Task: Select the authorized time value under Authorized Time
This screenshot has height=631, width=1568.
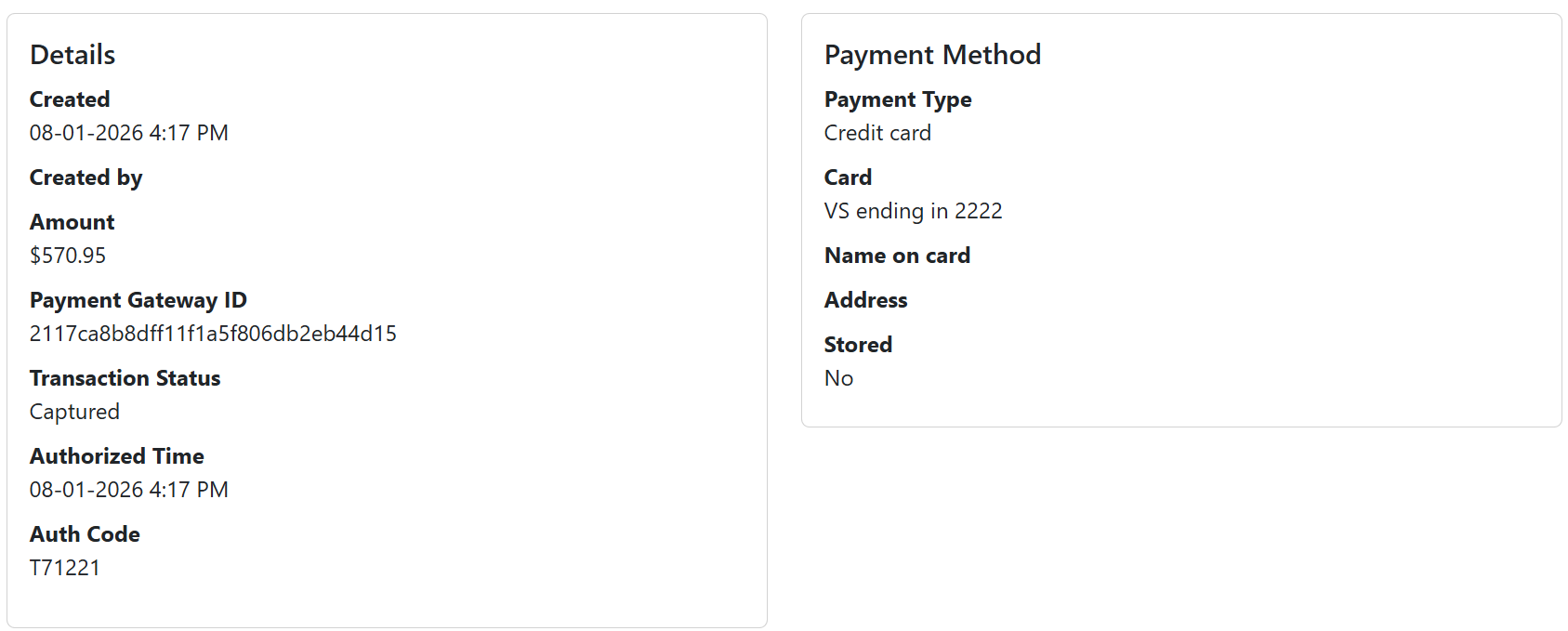Action: coord(129,490)
